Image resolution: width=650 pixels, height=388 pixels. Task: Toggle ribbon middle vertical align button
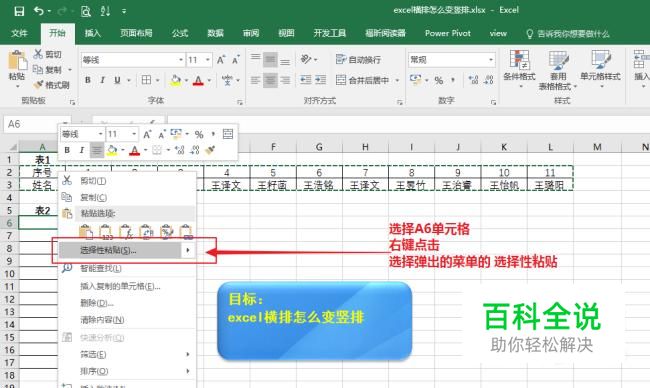pyautogui.click(x=270, y=60)
